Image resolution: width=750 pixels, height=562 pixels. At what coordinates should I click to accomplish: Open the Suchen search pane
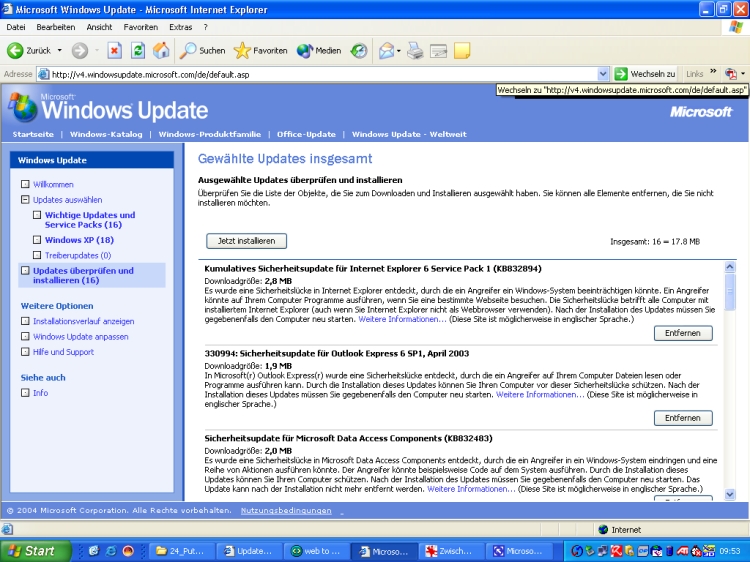(x=202, y=50)
